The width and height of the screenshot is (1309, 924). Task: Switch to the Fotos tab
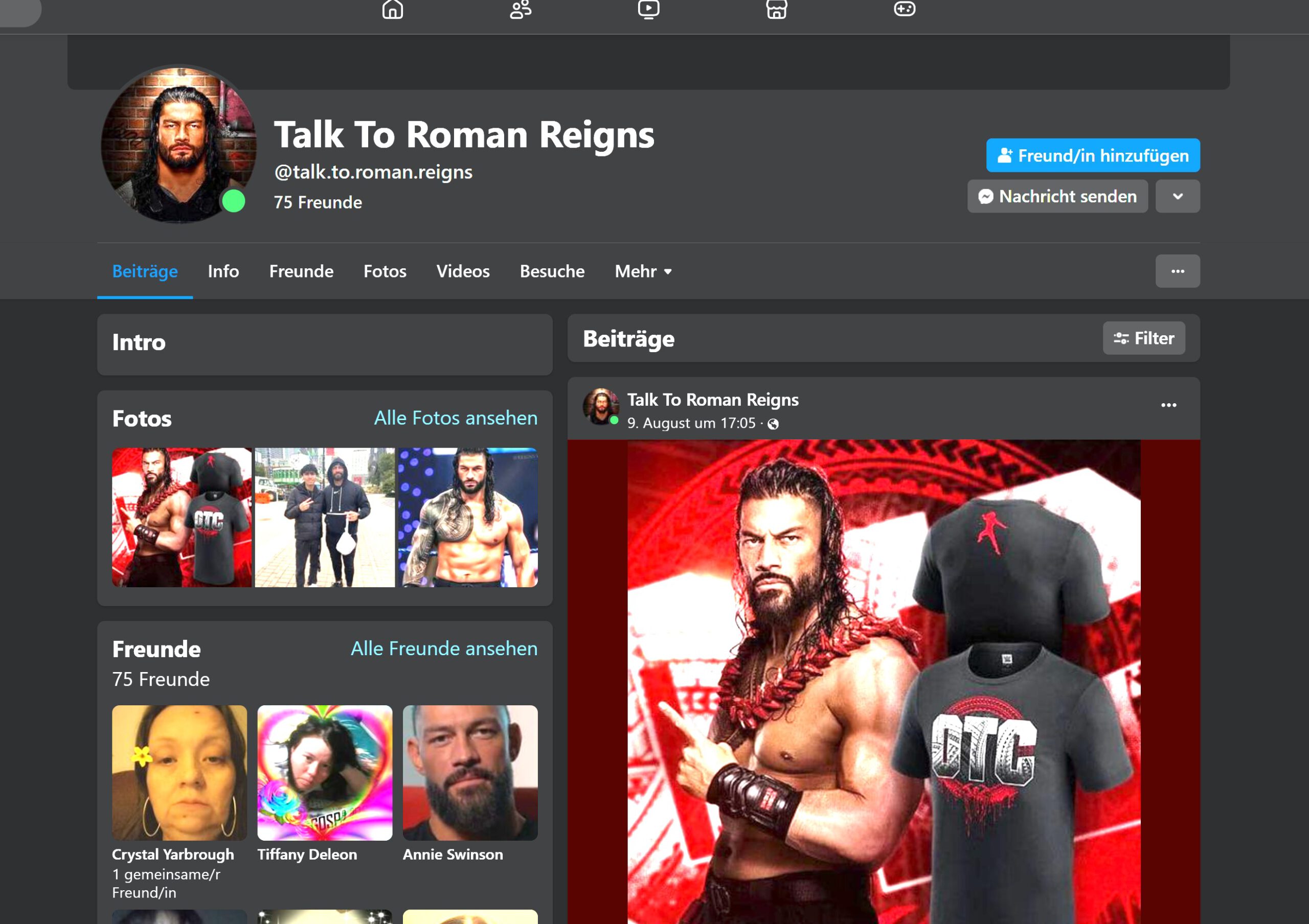(385, 271)
